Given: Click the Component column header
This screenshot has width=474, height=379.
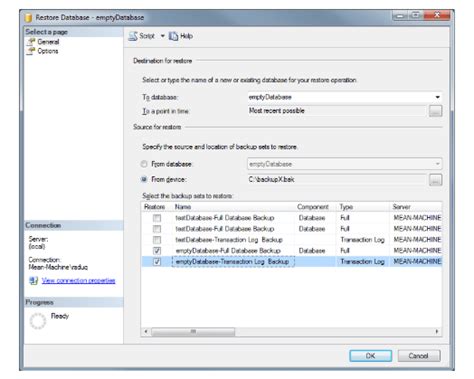Looking at the screenshot, I should 316,207.
